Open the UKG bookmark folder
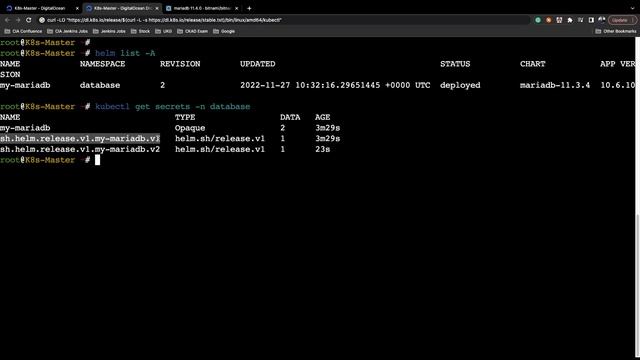 [164, 31]
